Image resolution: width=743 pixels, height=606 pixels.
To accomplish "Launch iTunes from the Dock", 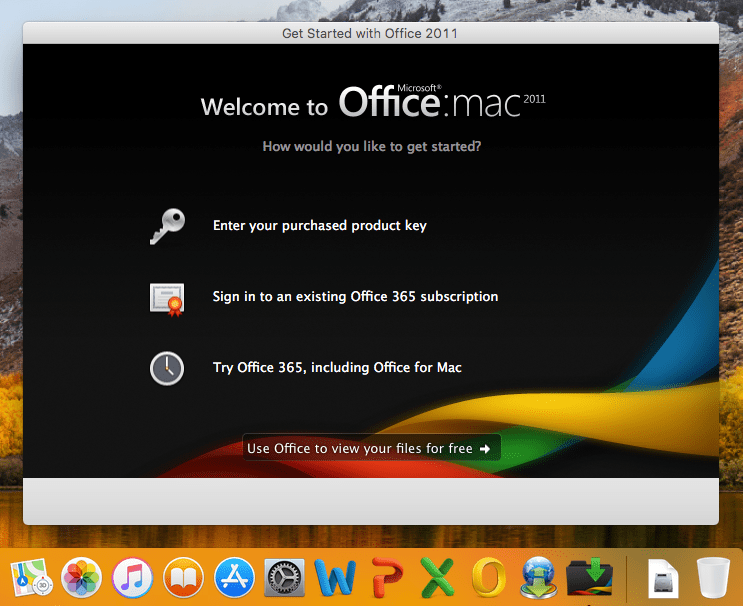I will [x=132, y=578].
